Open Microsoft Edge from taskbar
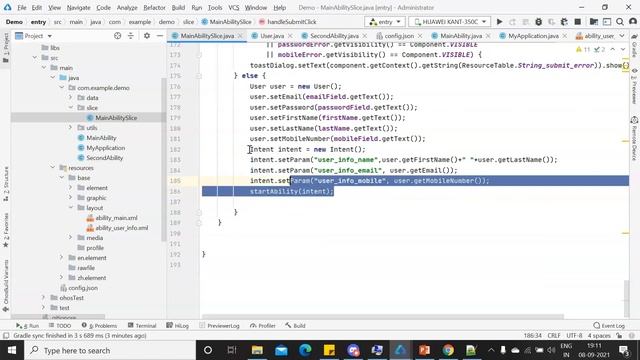 305,350
